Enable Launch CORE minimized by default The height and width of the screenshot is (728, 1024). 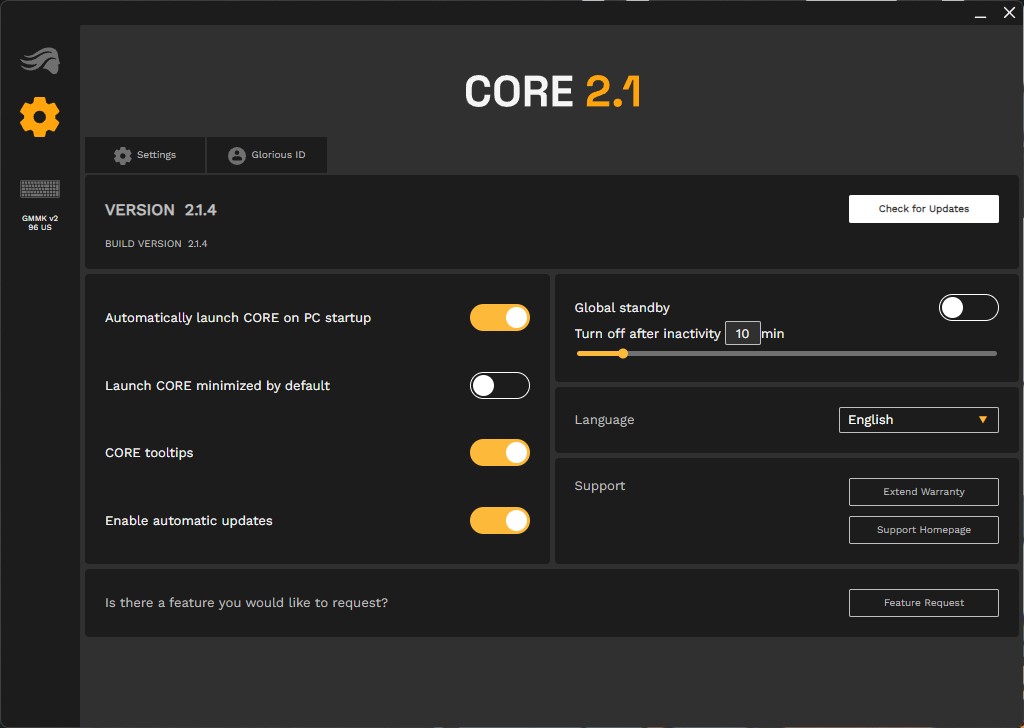tap(500, 385)
